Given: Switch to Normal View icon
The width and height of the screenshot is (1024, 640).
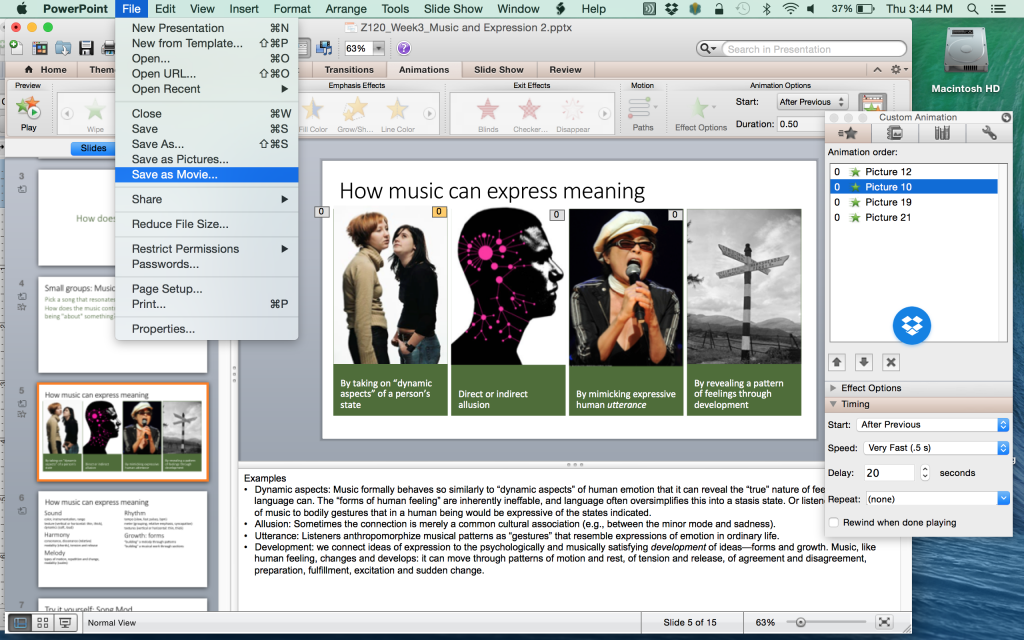Looking at the screenshot, I should pos(20,622).
